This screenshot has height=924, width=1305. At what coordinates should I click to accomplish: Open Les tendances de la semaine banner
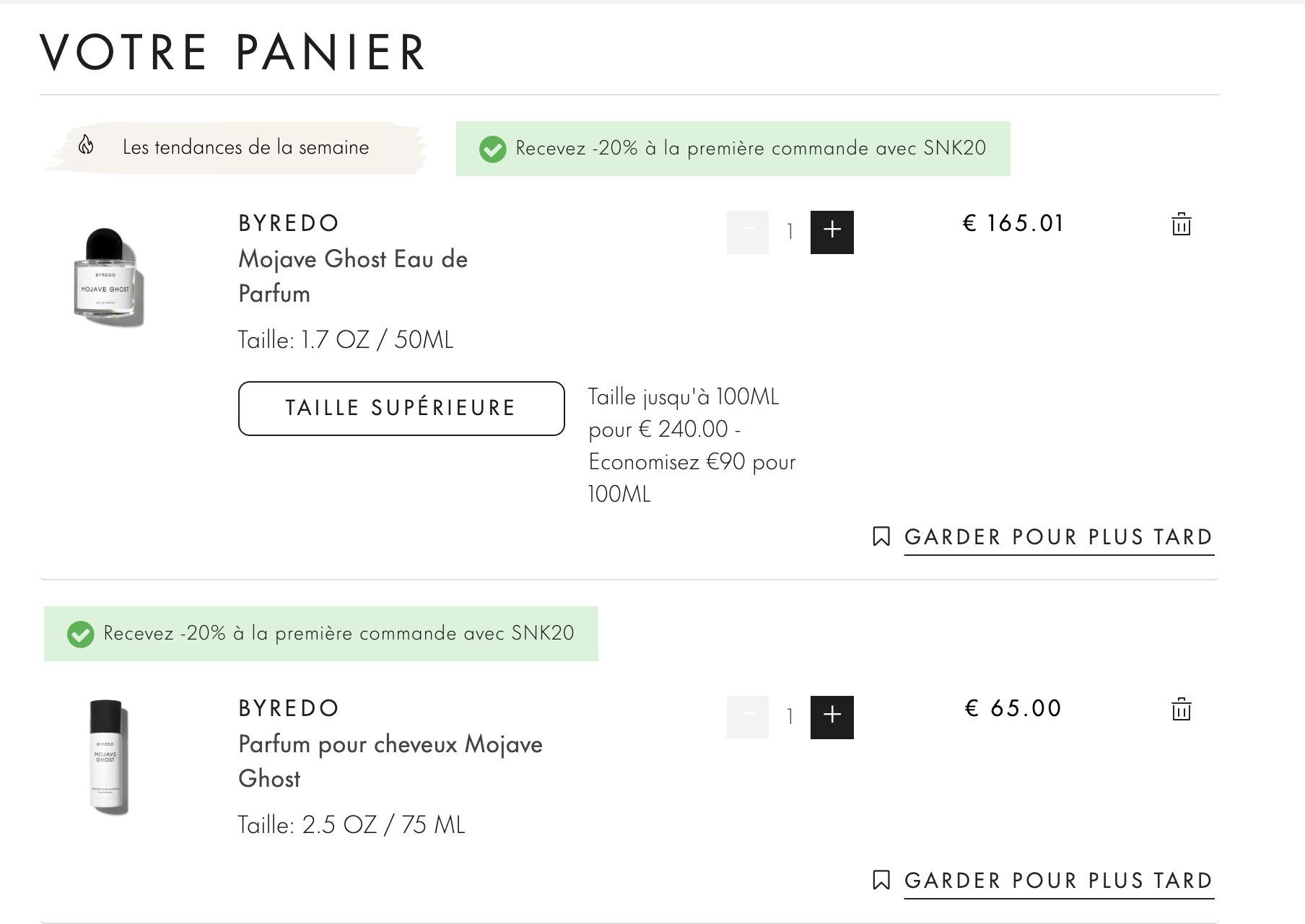235,148
